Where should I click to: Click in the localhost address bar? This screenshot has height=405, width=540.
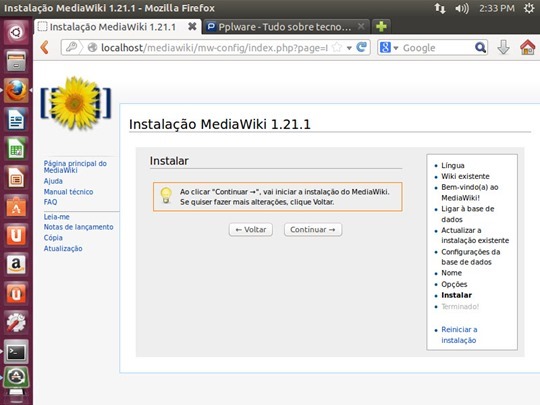coord(214,48)
